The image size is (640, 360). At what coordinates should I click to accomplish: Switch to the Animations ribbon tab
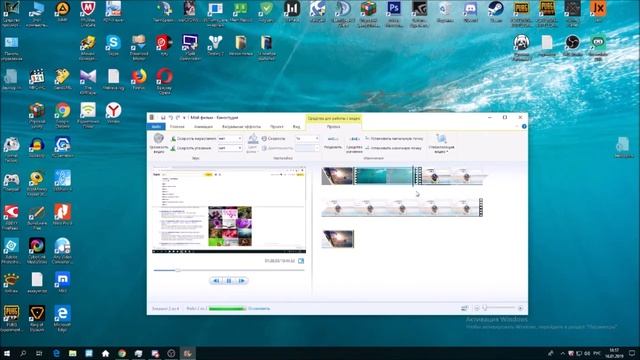203,127
